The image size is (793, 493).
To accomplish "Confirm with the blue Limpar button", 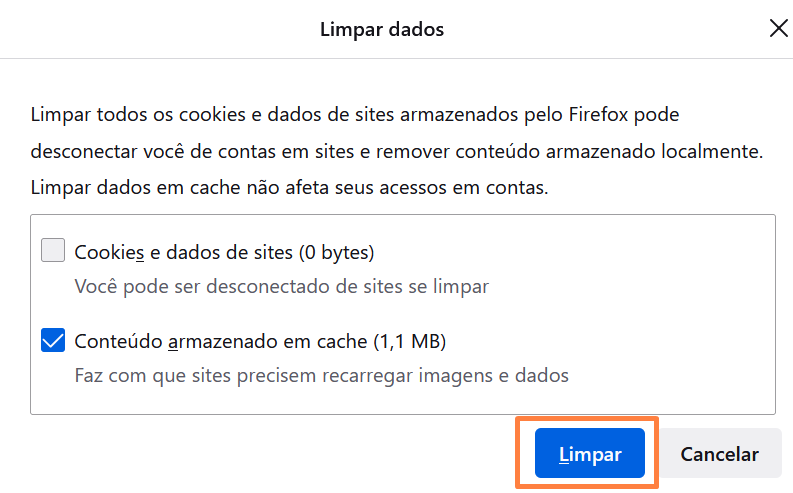I will tap(590, 453).
